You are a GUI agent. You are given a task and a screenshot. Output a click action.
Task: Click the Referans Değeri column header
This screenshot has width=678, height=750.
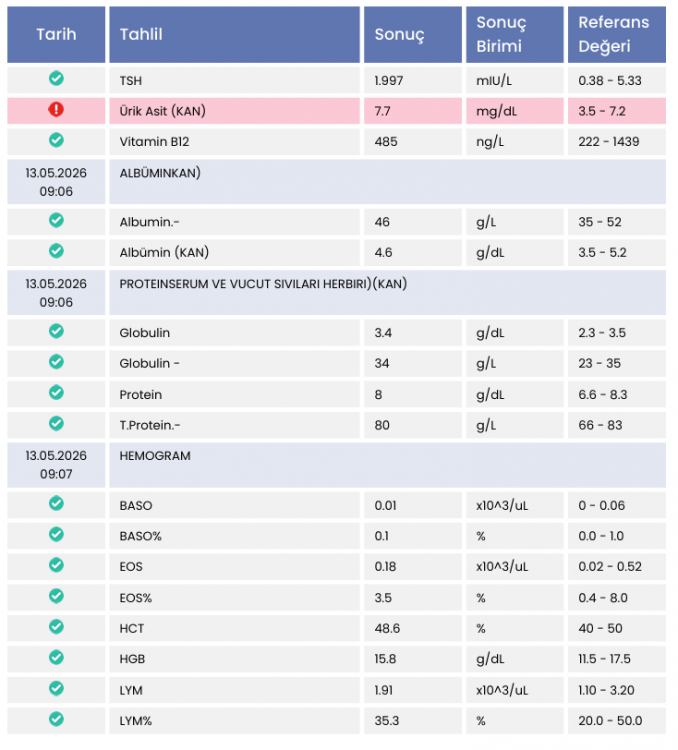tap(617, 34)
